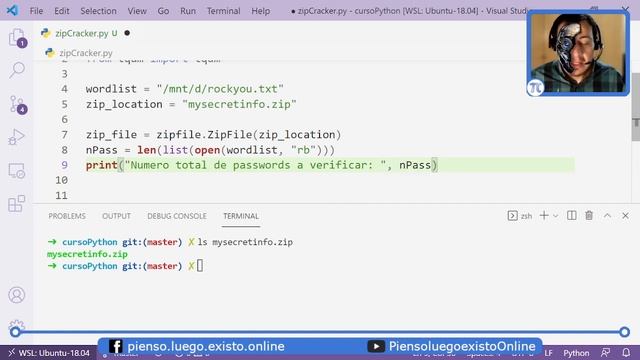Open the Remote Explorer view
Viewport: 640px width, 360px height.
[17, 171]
